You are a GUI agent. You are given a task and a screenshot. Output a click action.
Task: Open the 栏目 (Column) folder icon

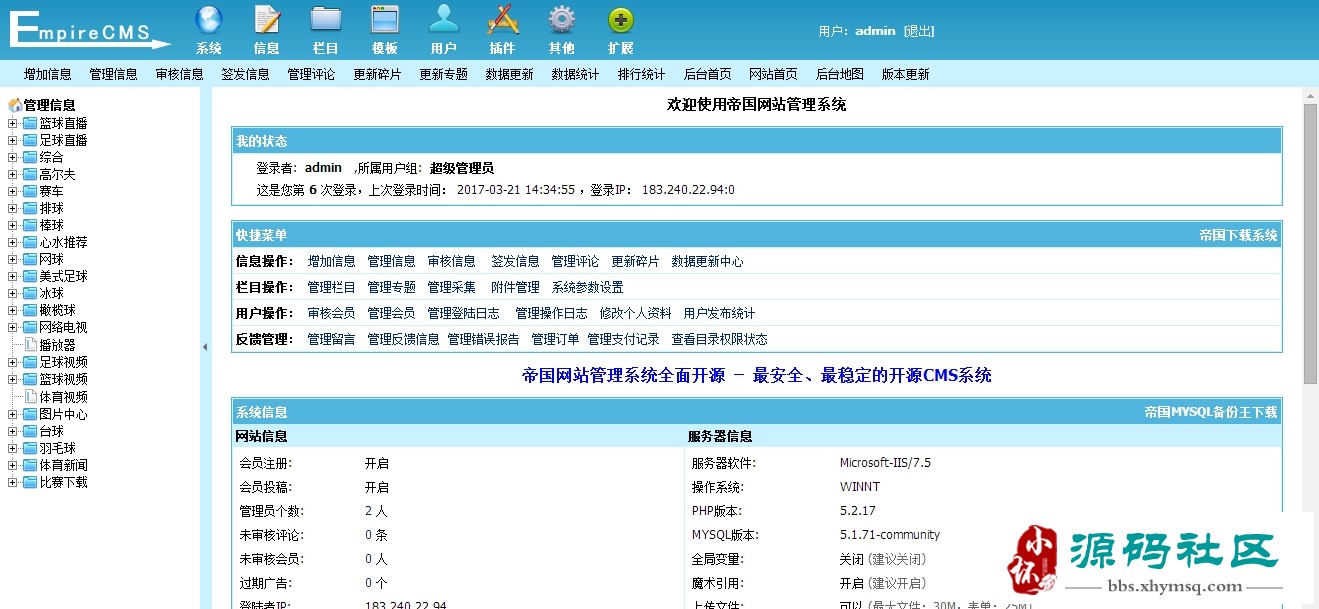click(326, 19)
